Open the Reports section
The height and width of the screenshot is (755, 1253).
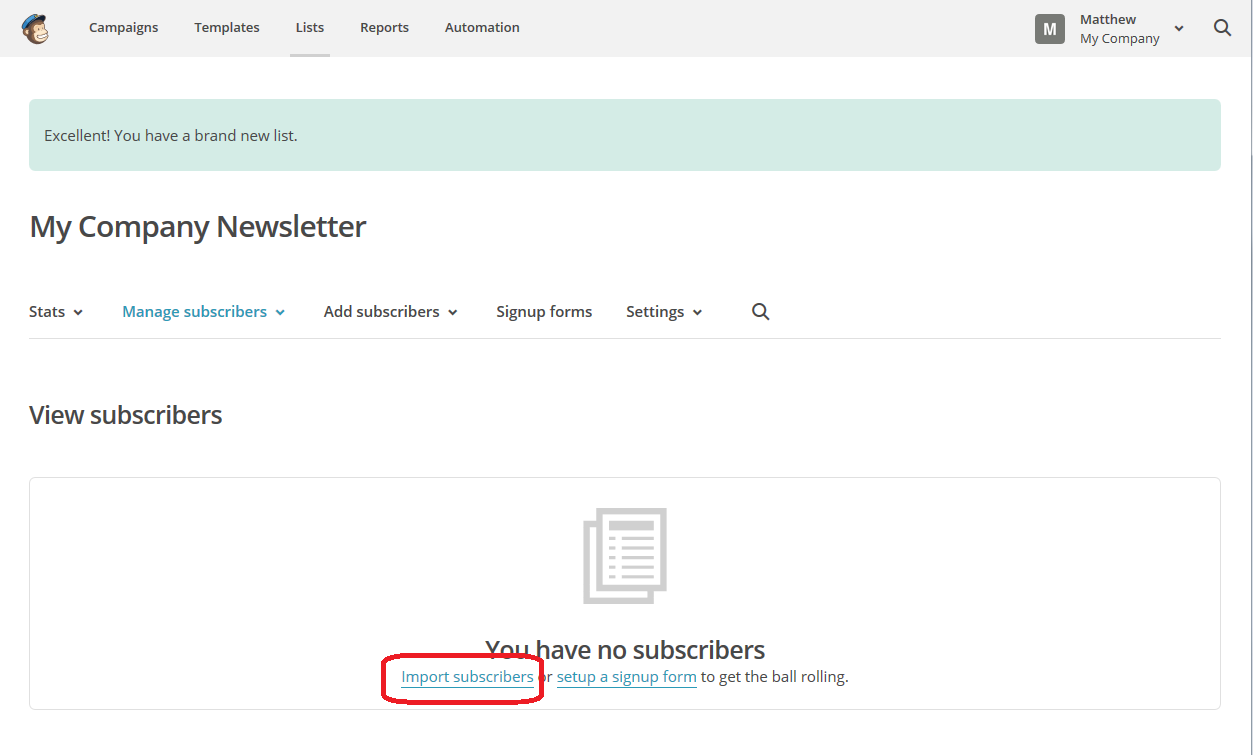coord(384,28)
